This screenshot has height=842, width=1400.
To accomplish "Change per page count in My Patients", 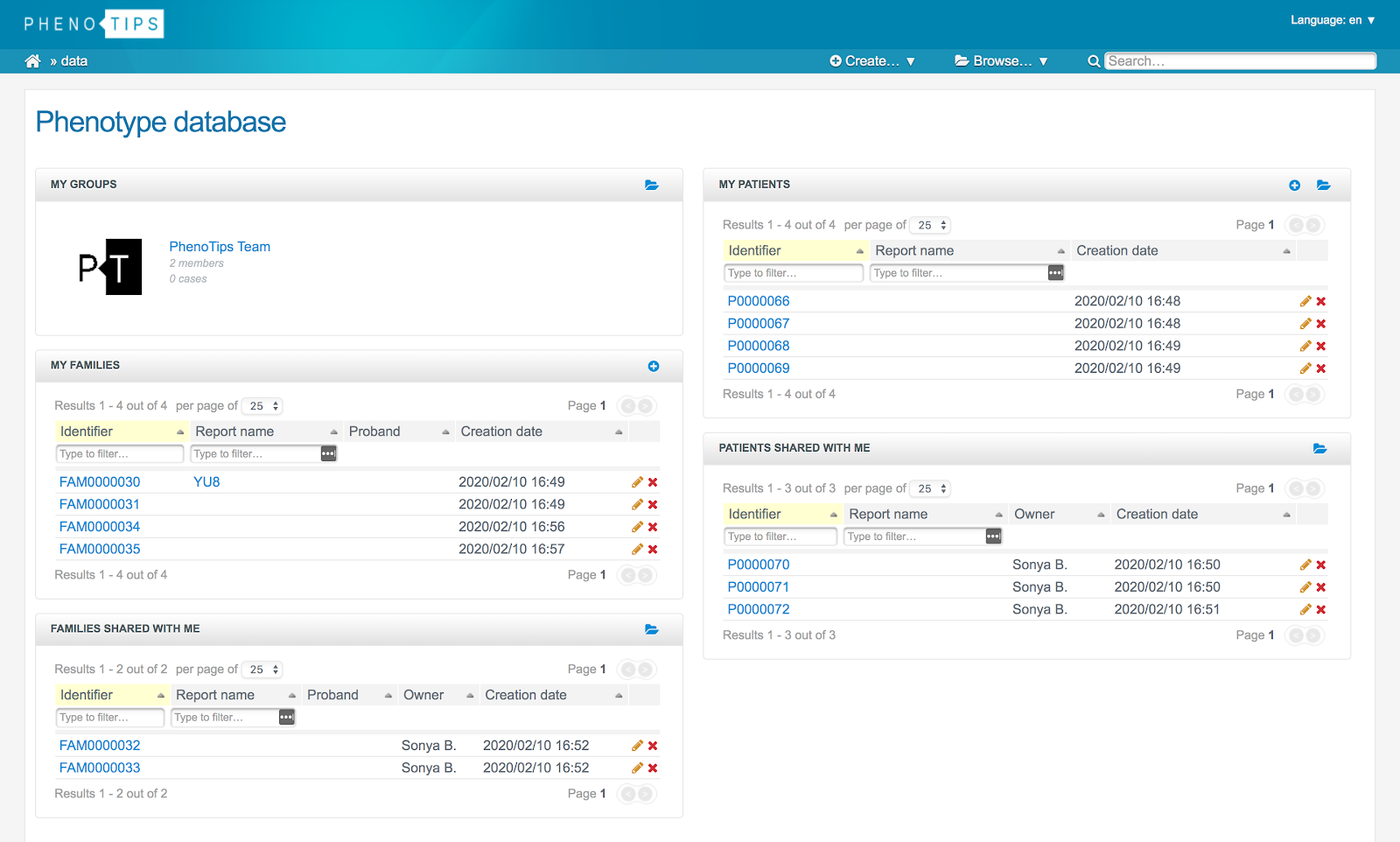I will pyautogui.click(x=931, y=225).
